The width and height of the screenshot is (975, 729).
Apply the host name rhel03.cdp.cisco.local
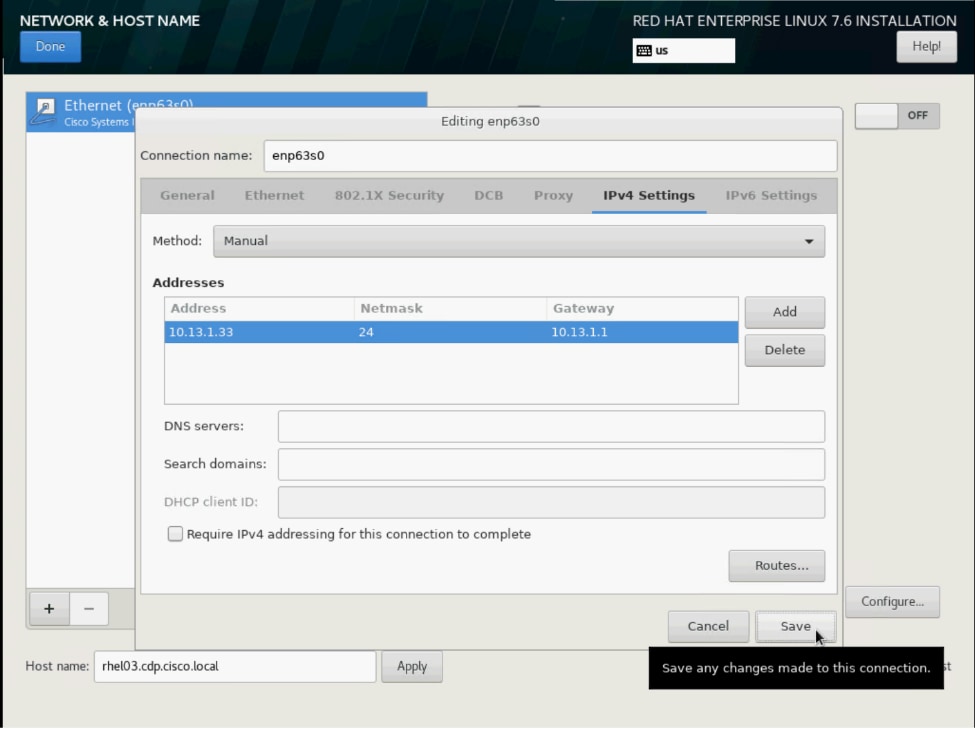412,666
